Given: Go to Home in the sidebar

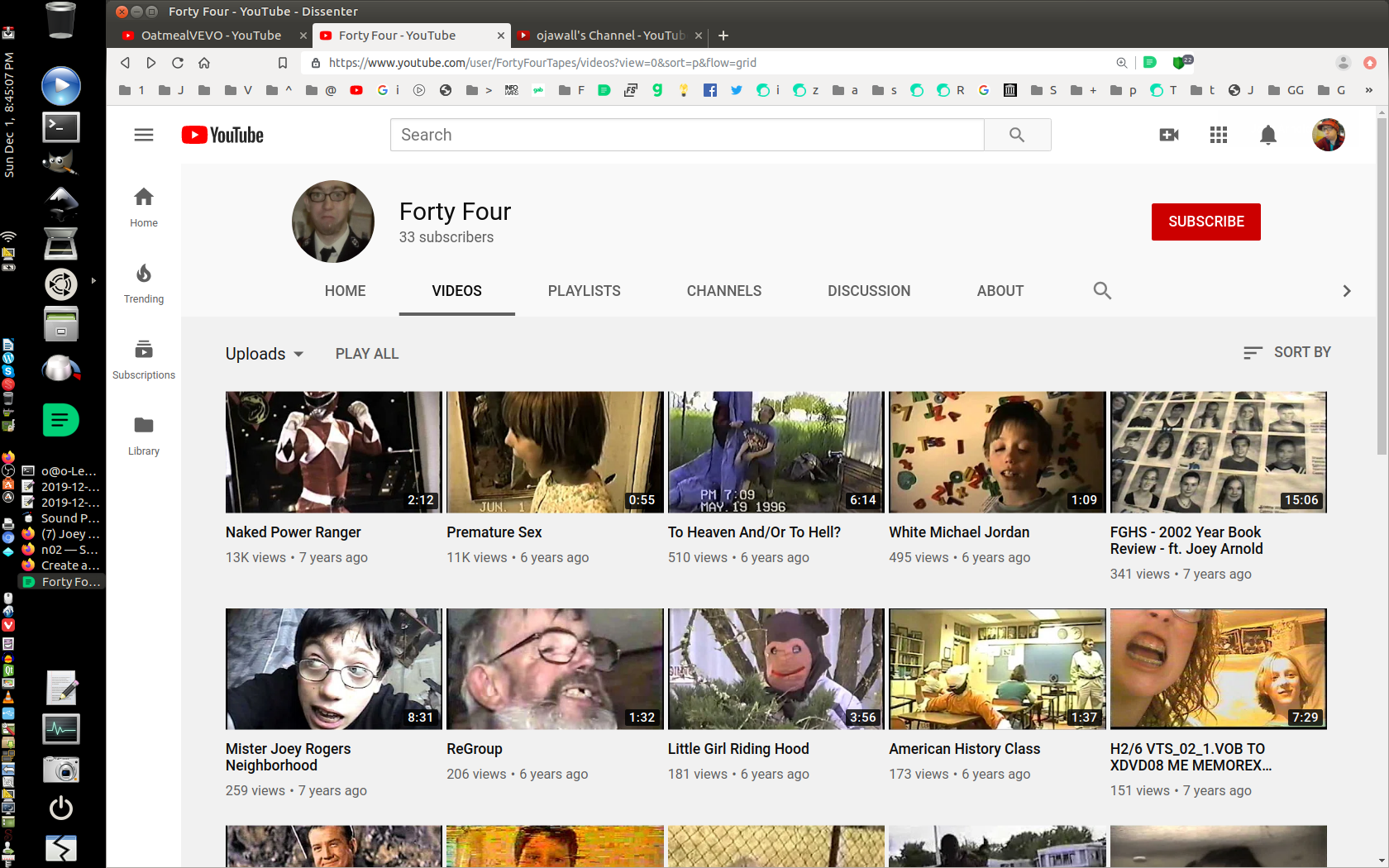Looking at the screenshot, I should click(x=144, y=207).
